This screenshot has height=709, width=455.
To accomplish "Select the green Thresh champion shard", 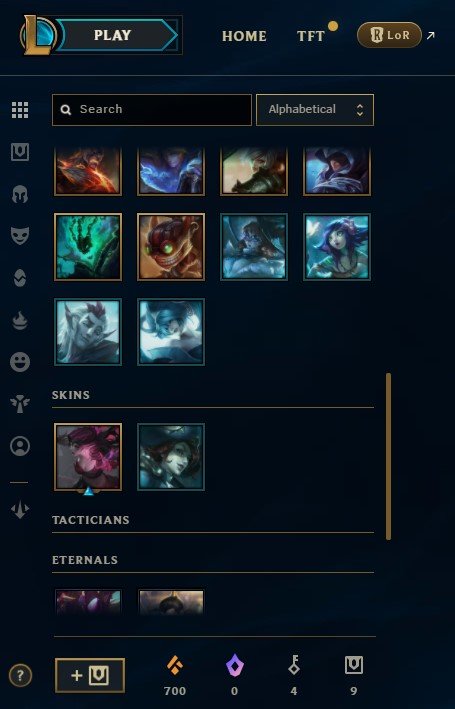I will (x=88, y=247).
